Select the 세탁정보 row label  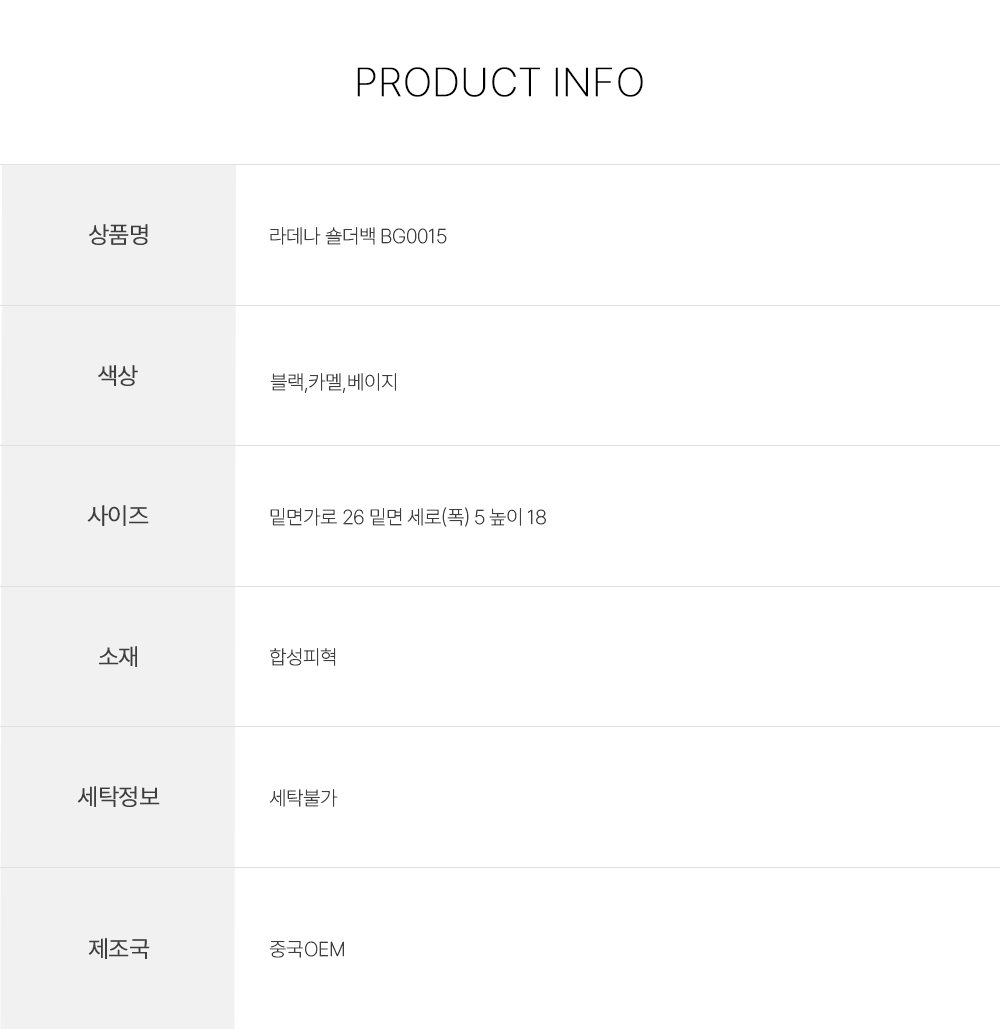pyautogui.click(x=118, y=797)
